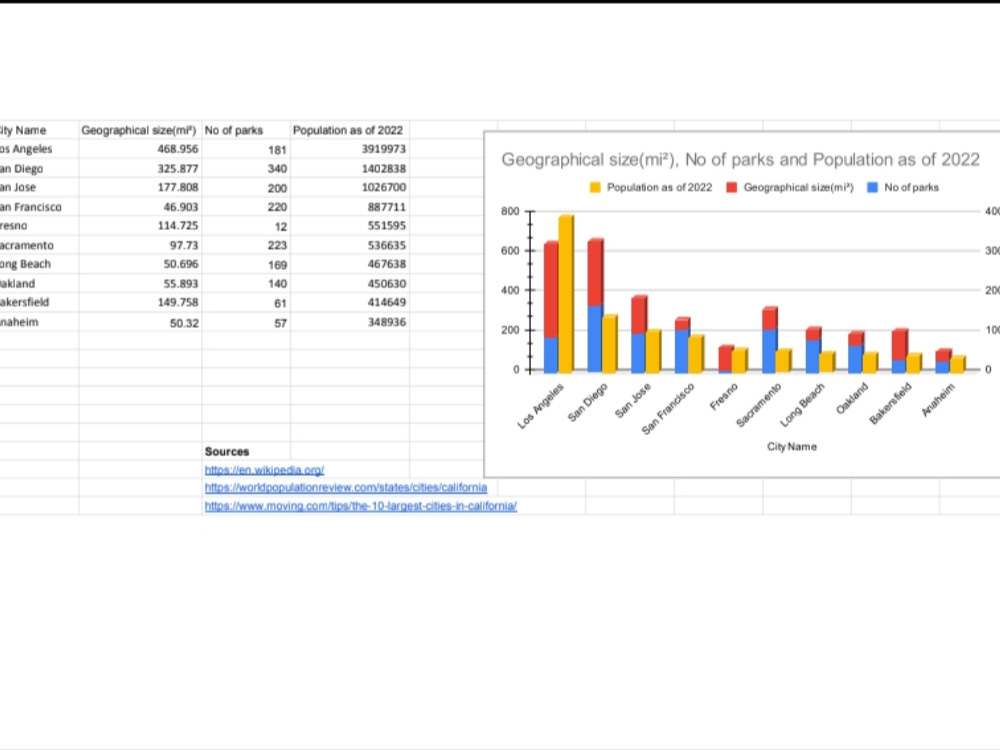Click the tall yellow Los Angeles population bar
Screen dimensions: 1000x750
(566, 294)
